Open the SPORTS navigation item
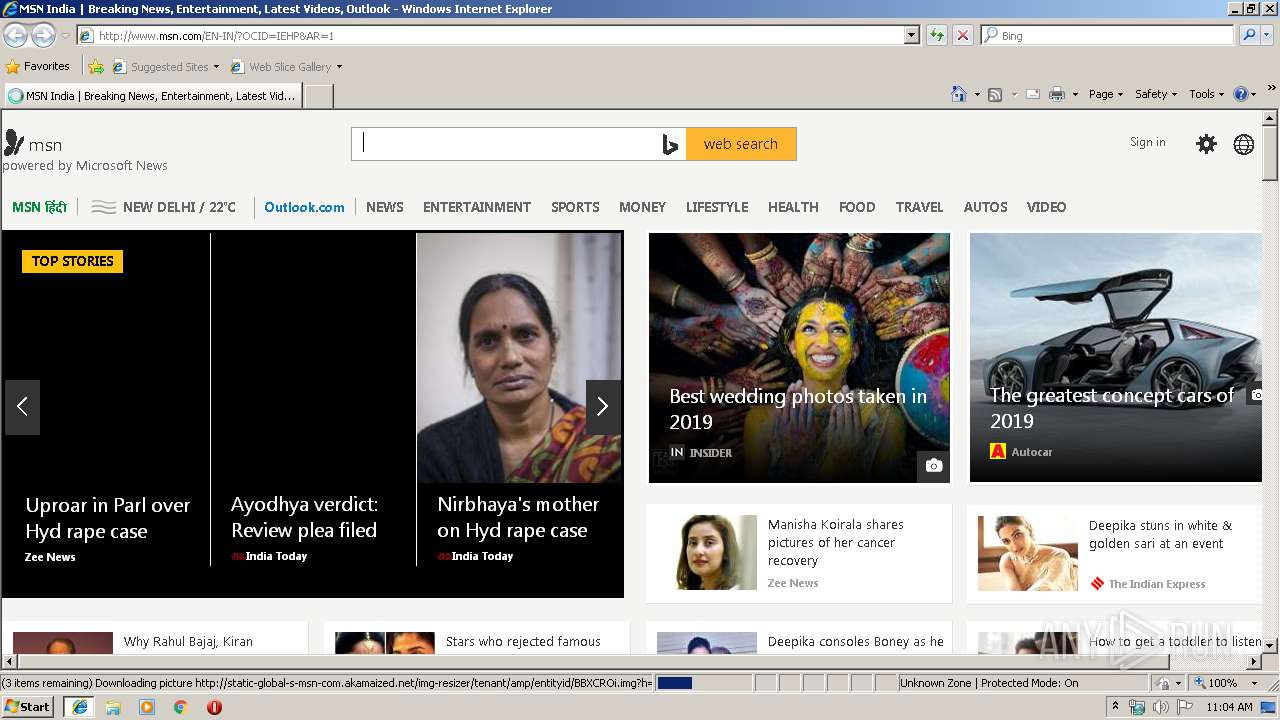The width and height of the screenshot is (1280, 720). point(575,207)
